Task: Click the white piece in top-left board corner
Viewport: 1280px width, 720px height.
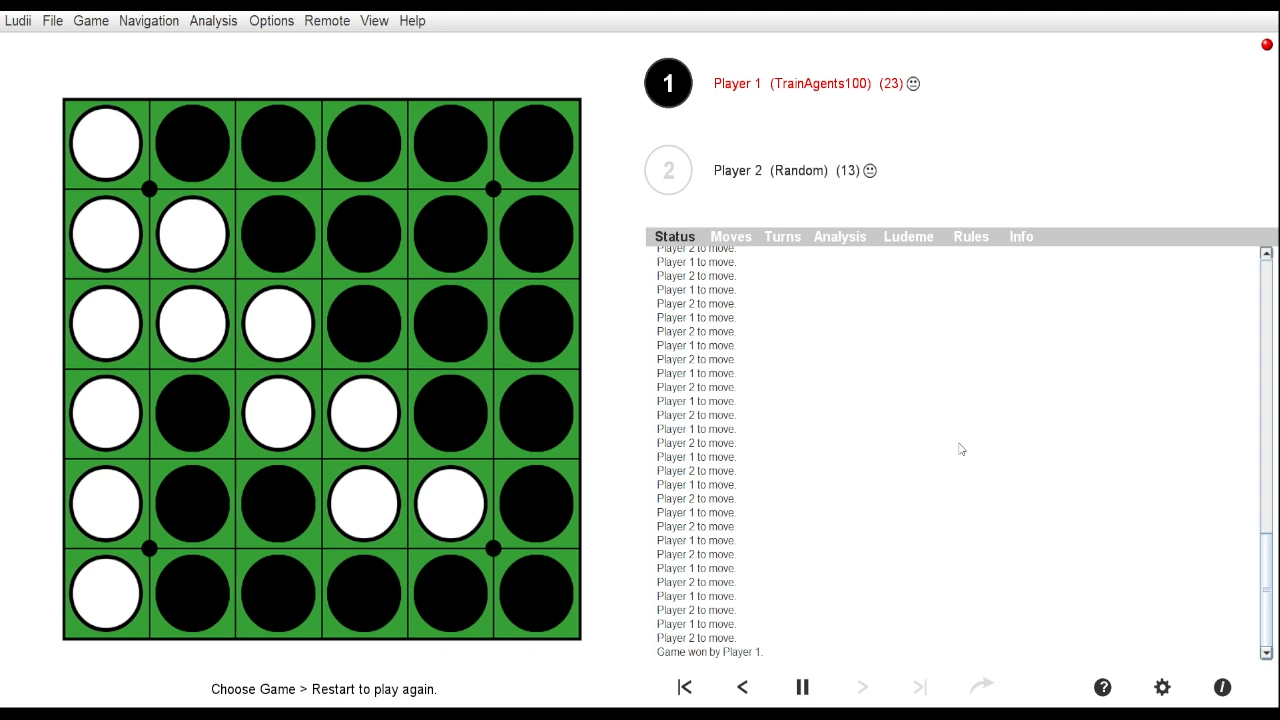Action: [x=106, y=144]
